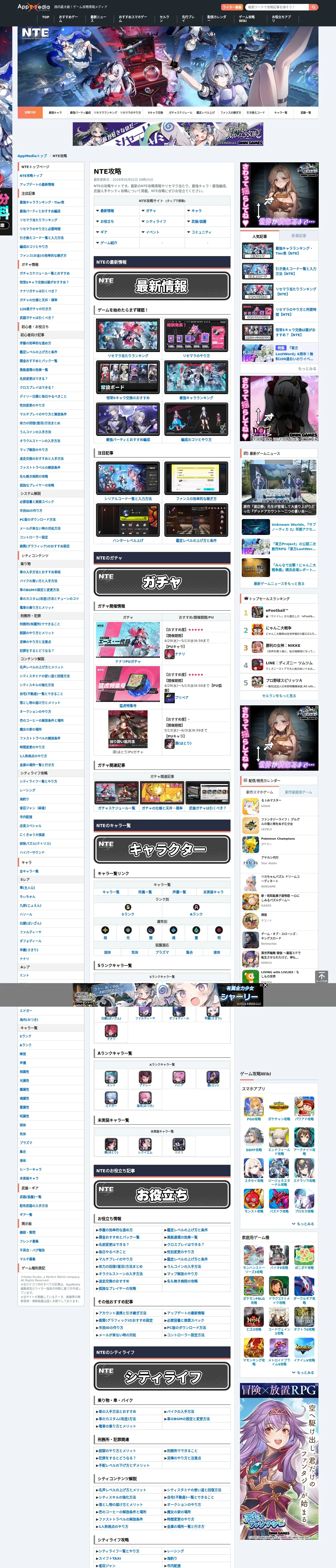Select the 光 attribute icon
336x1568 pixels.
tap(127, 930)
